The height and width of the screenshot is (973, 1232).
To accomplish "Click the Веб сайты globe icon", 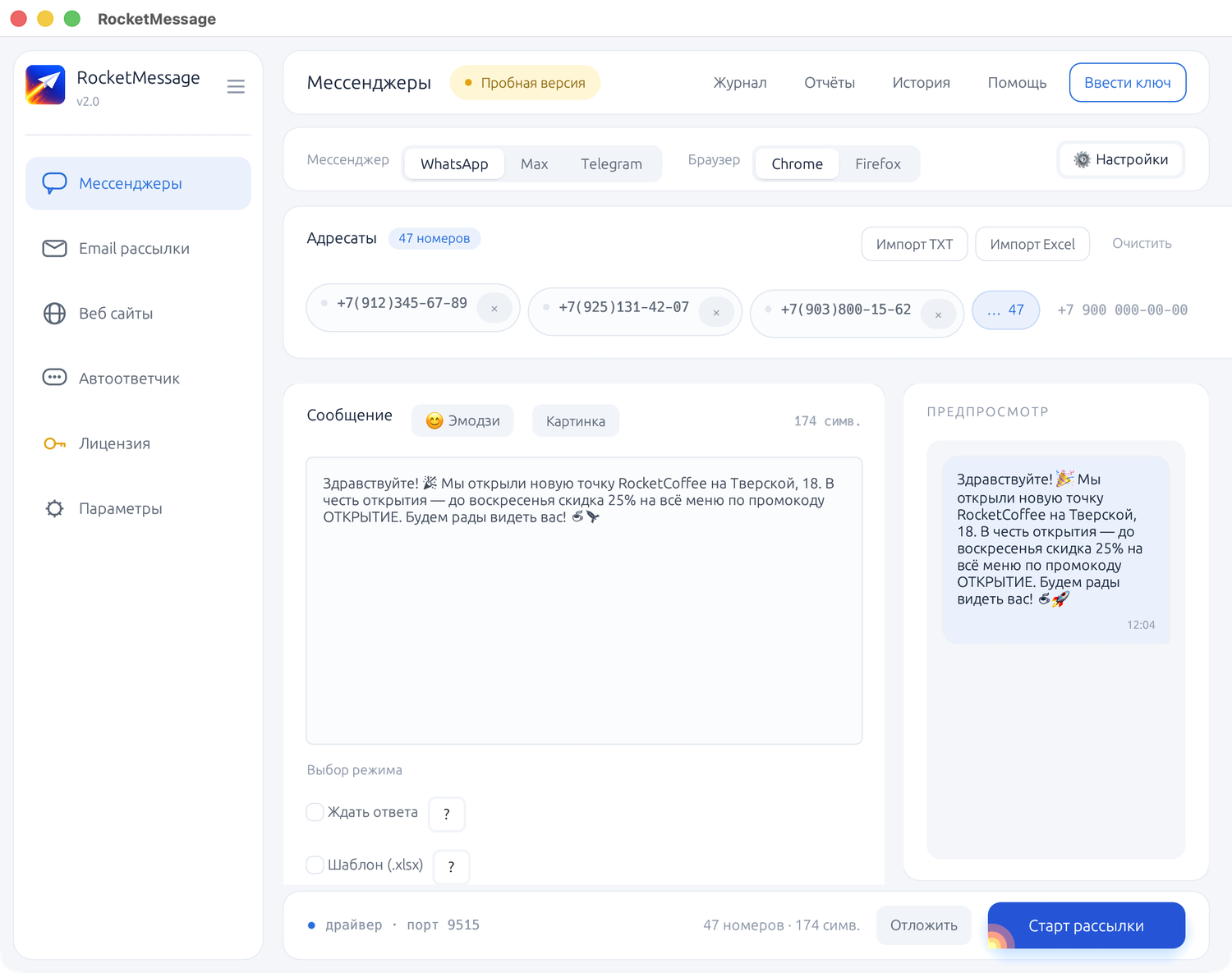I will 54,313.
